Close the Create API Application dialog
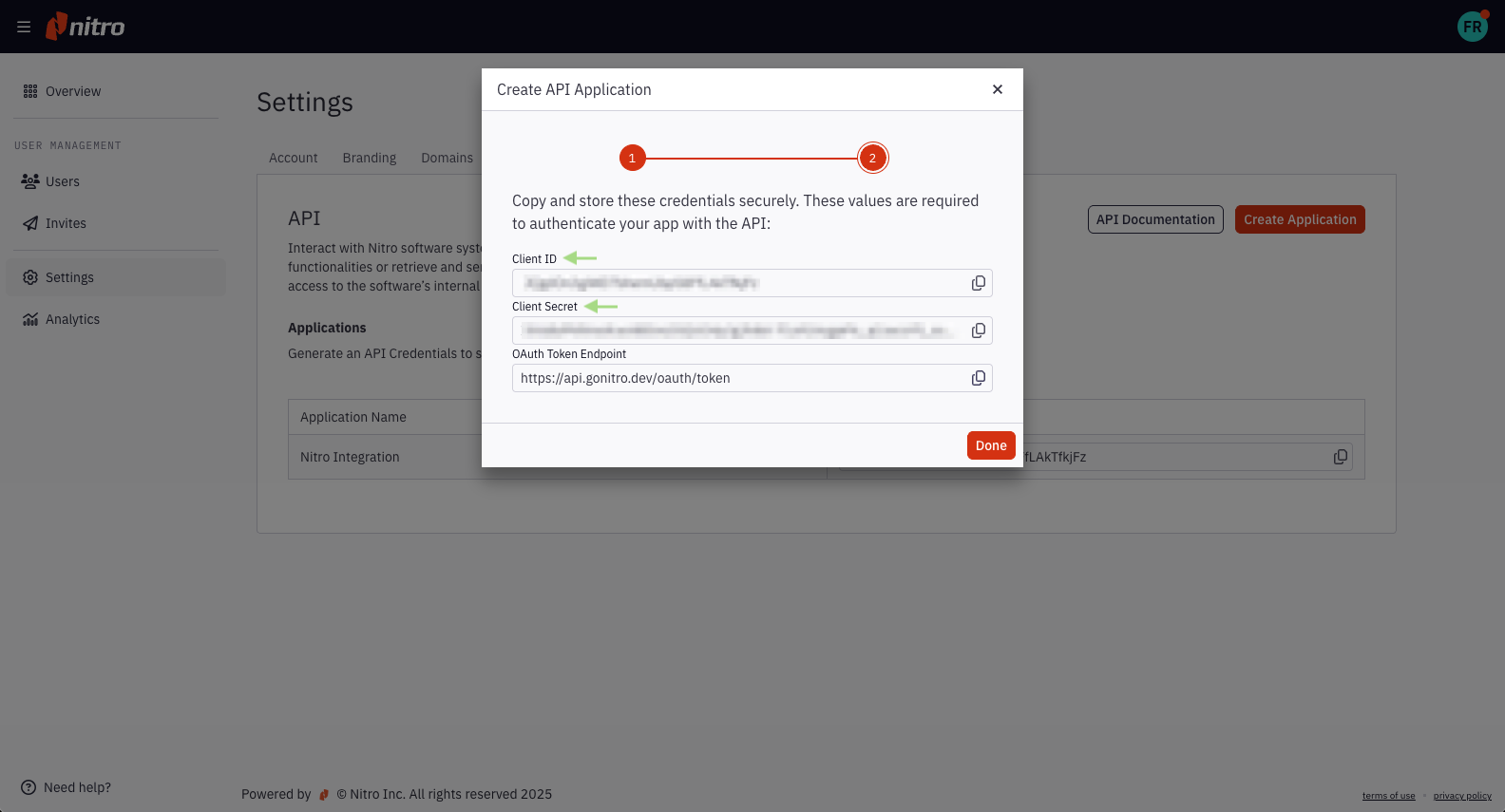The height and width of the screenshot is (812, 1505). (x=998, y=89)
